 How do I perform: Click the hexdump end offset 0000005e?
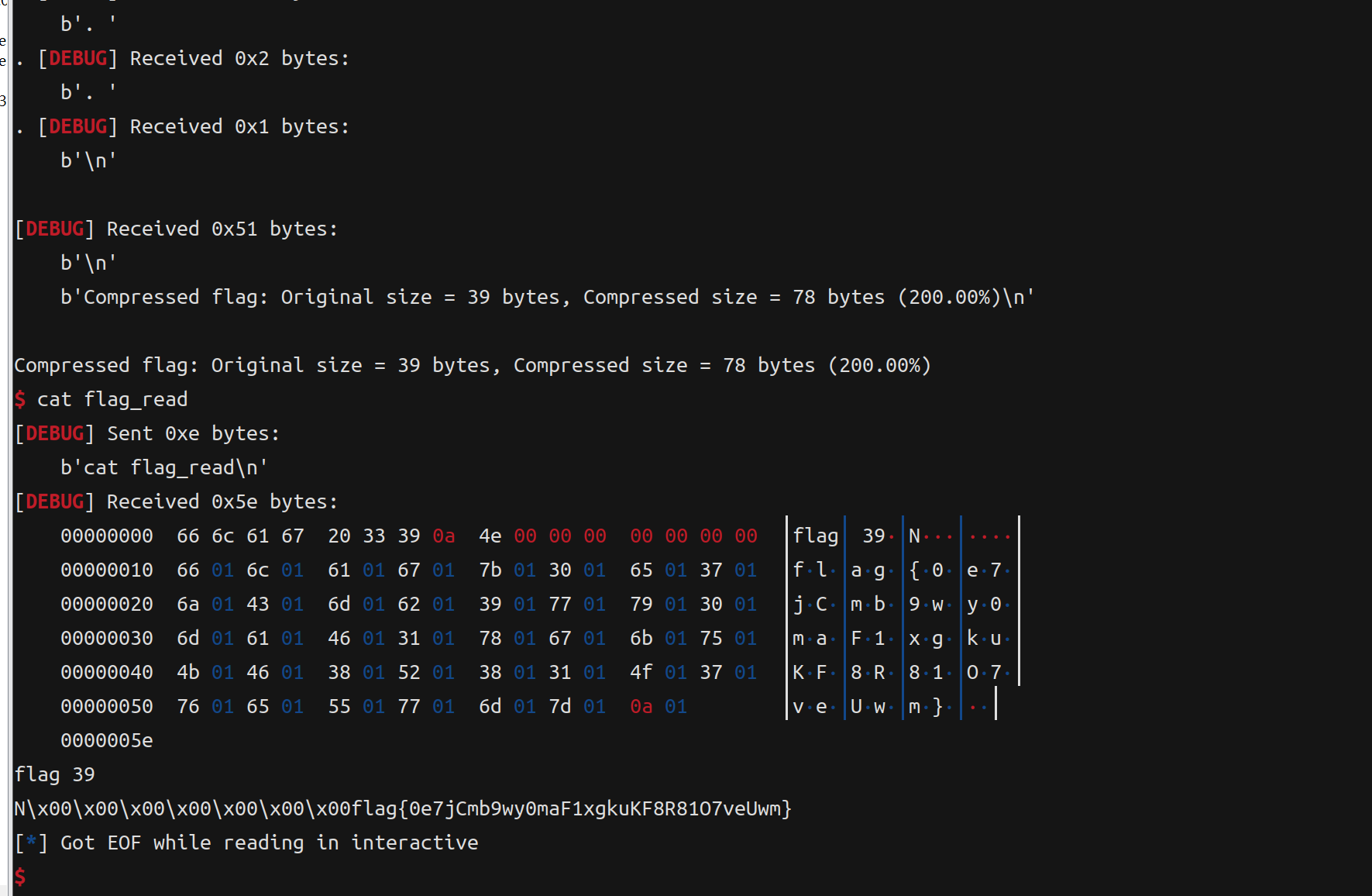(x=107, y=740)
